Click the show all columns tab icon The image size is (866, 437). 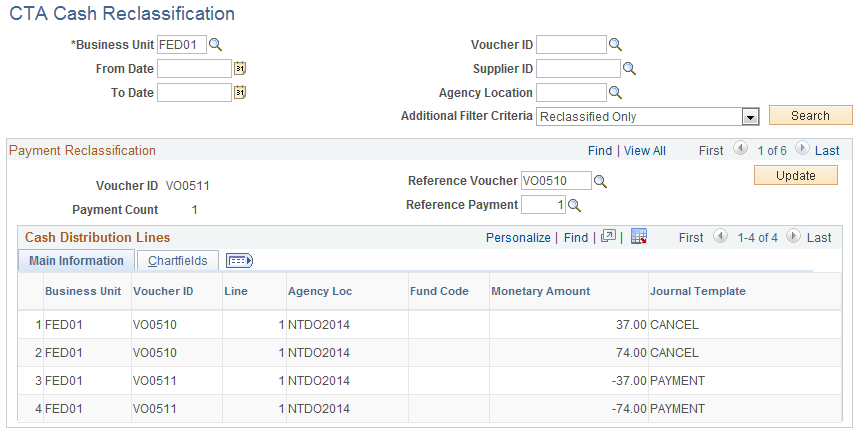[x=239, y=261]
